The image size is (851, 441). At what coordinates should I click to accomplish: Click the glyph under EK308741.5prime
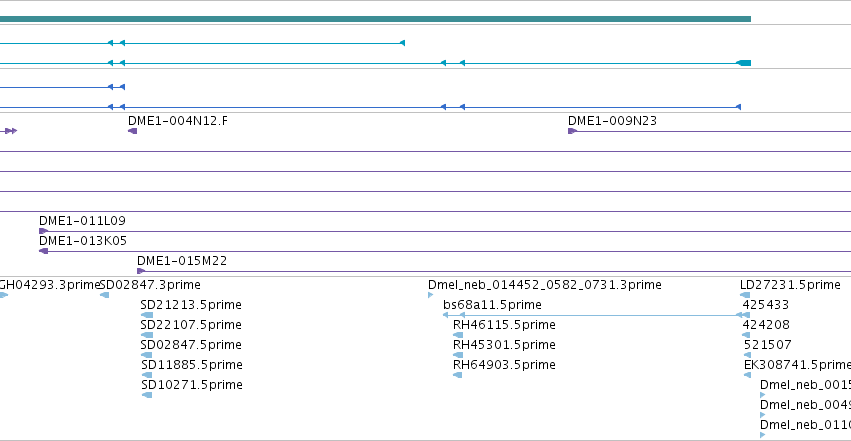tap(747, 375)
